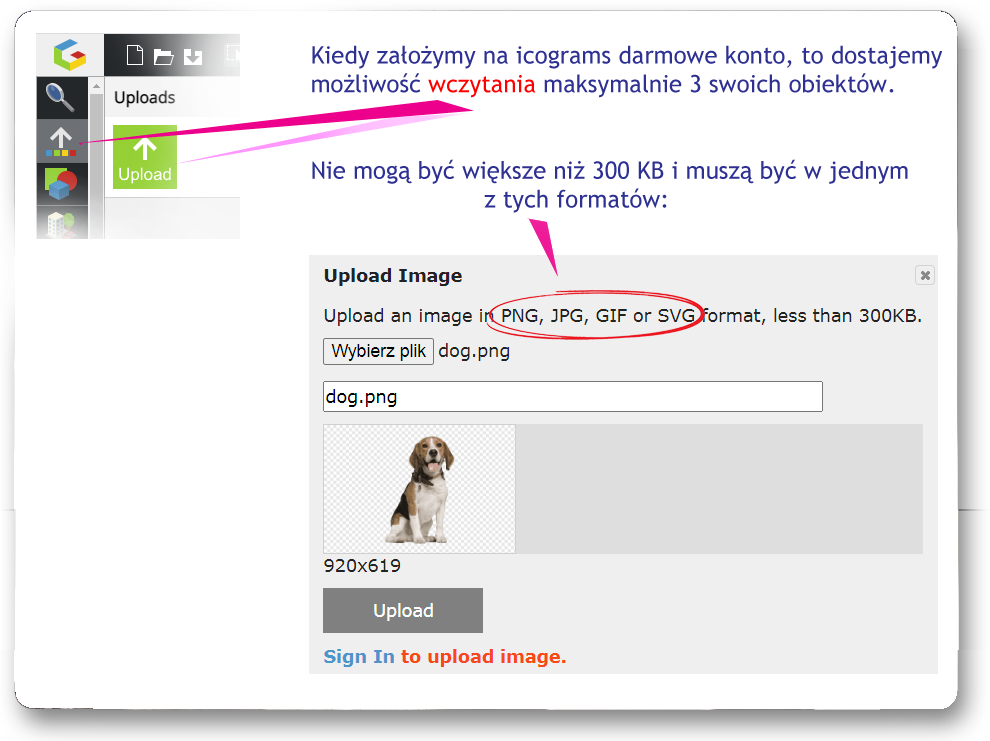The height and width of the screenshot is (741, 990).
Task: Create a new blank document
Action: tap(134, 55)
